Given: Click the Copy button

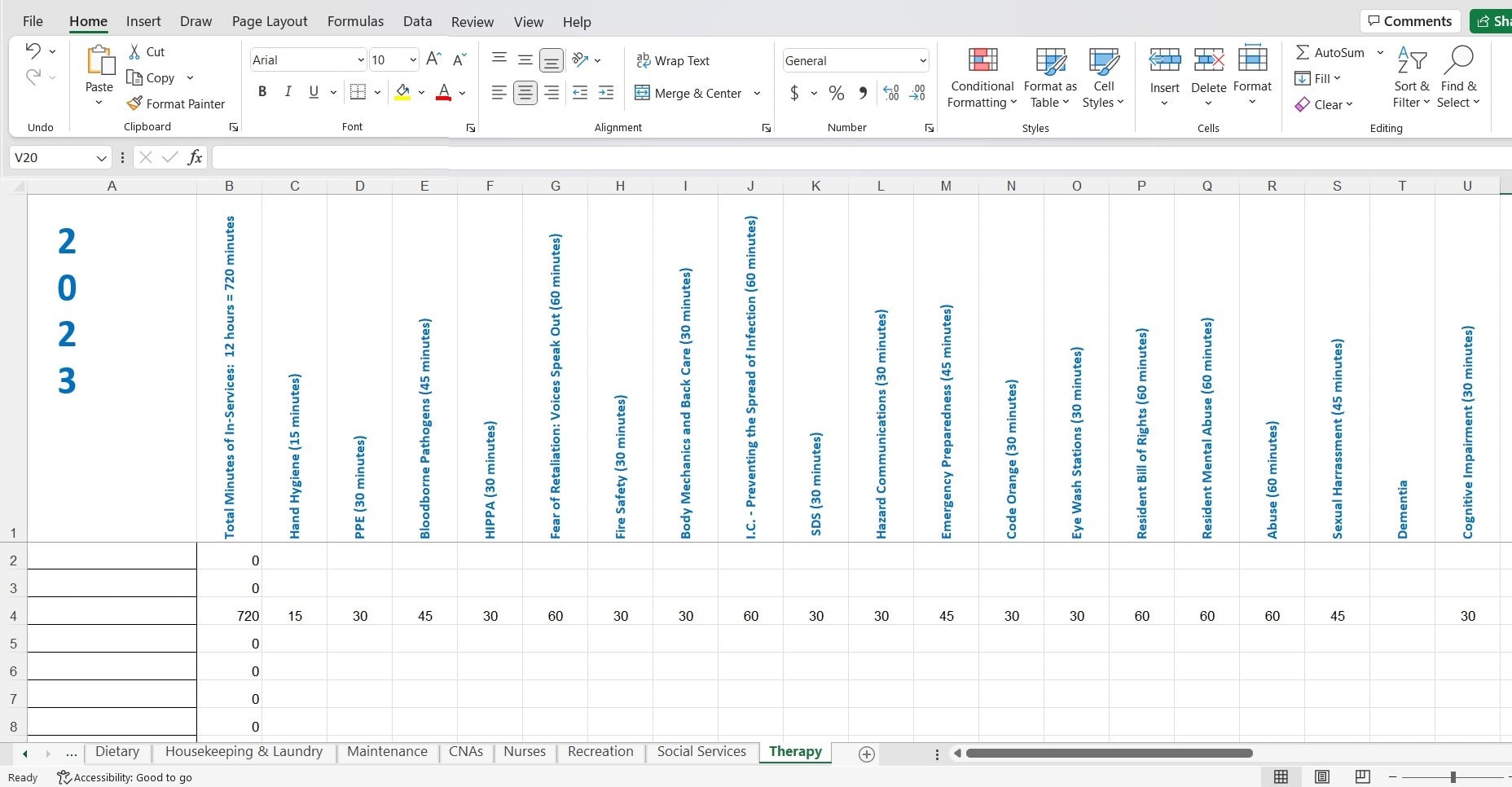Looking at the screenshot, I should (152, 77).
